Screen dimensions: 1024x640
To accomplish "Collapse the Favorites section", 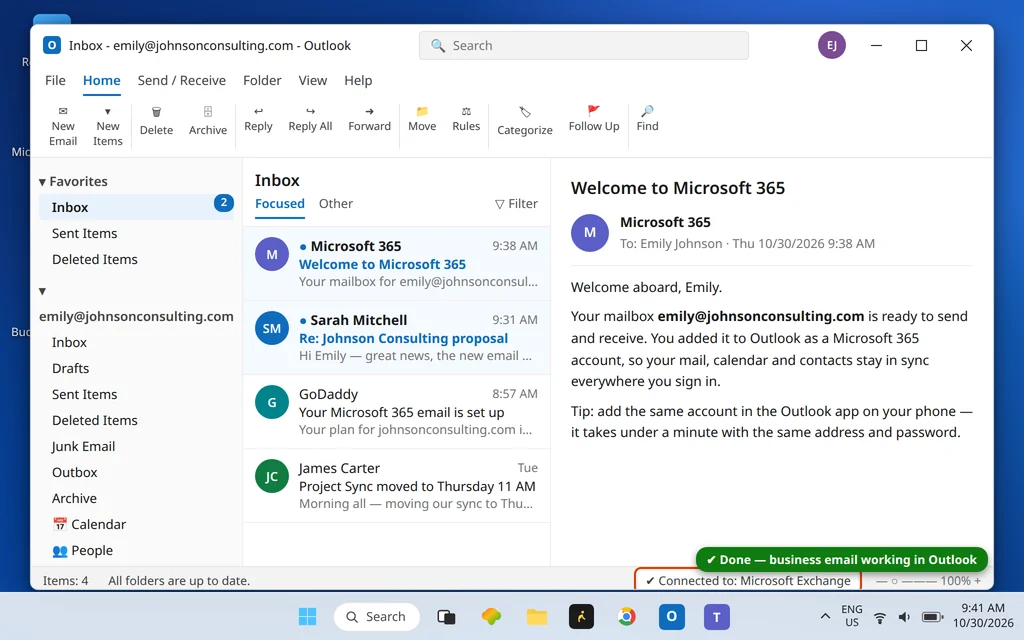I will coord(42,182).
